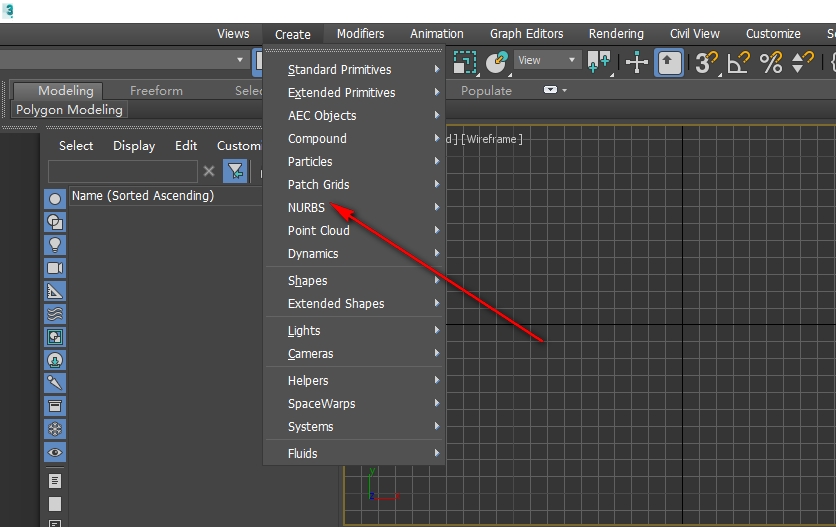This screenshot has width=836, height=527.
Task: Toggle geometry display filter in Scene Explorer
Action: pyautogui.click(x=55, y=199)
